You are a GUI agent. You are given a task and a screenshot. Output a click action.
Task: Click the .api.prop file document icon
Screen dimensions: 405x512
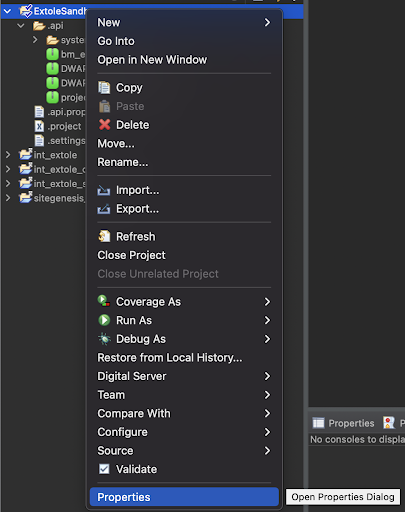pyautogui.click(x=39, y=112)
